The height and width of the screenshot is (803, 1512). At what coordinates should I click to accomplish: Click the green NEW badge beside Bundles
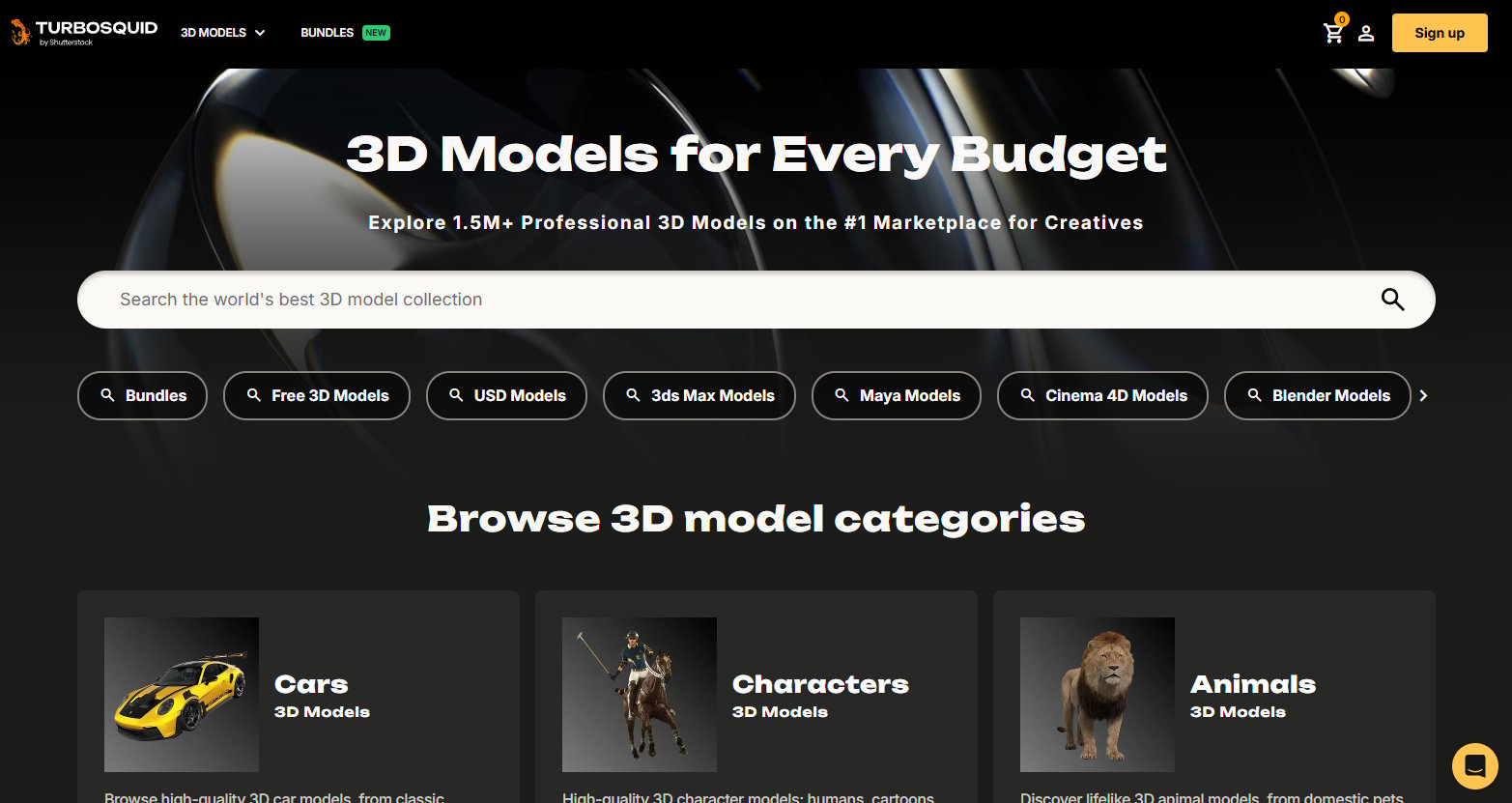[376, 33]
